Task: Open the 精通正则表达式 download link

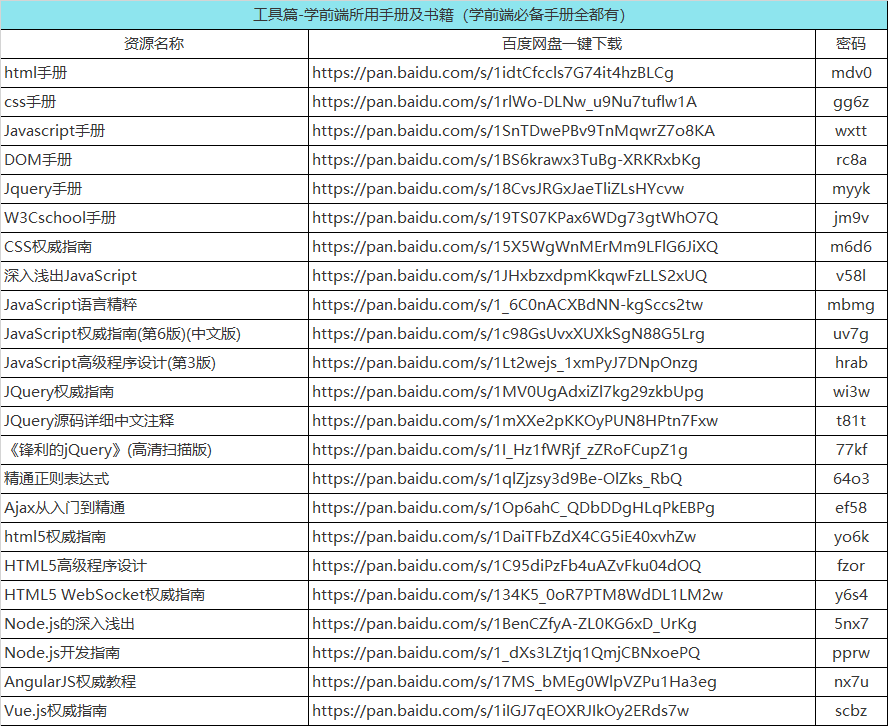Action: pyautogui.click(x=497, y=479)
